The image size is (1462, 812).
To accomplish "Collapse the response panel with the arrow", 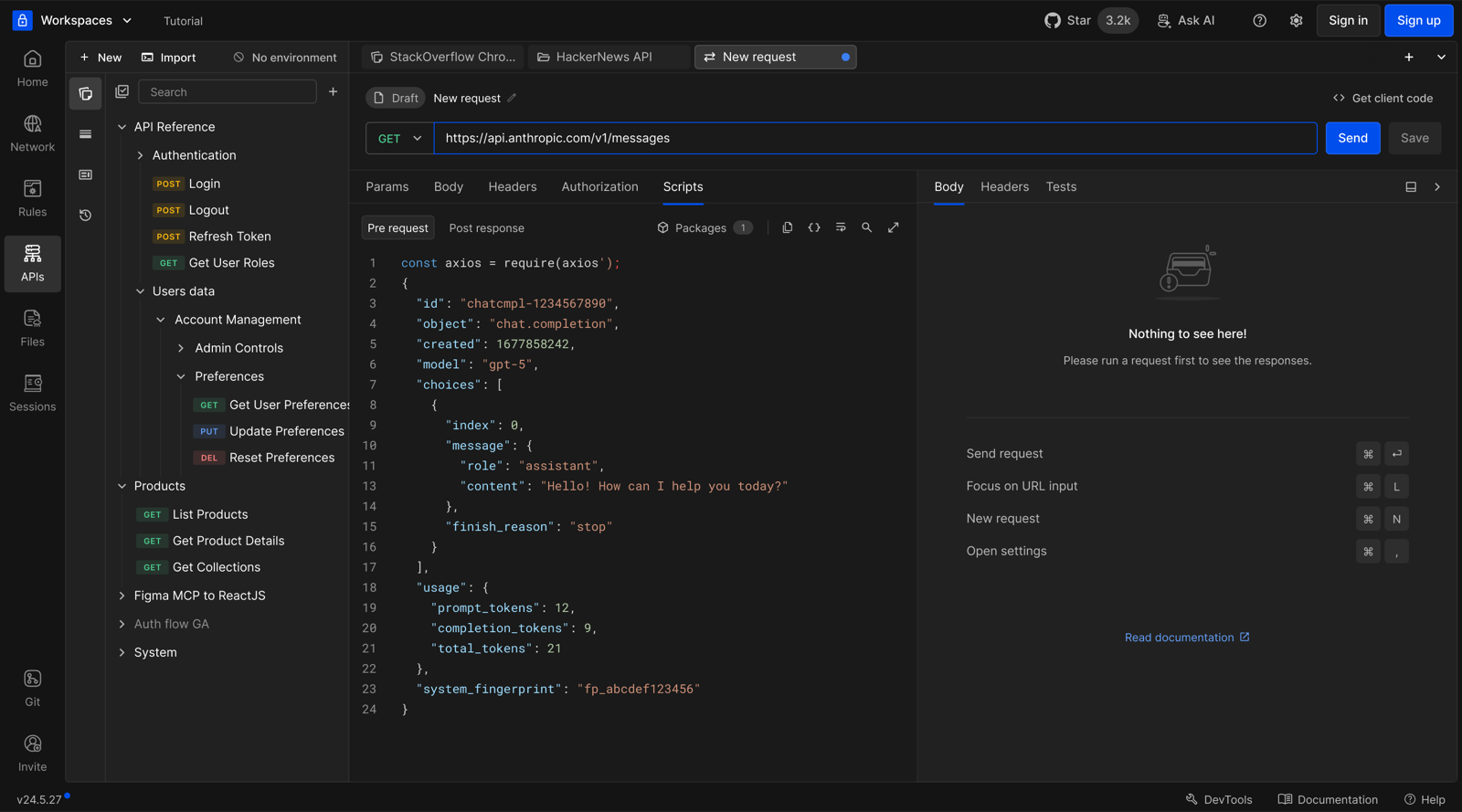I will pyautogui.click(x=1437, y=186).
